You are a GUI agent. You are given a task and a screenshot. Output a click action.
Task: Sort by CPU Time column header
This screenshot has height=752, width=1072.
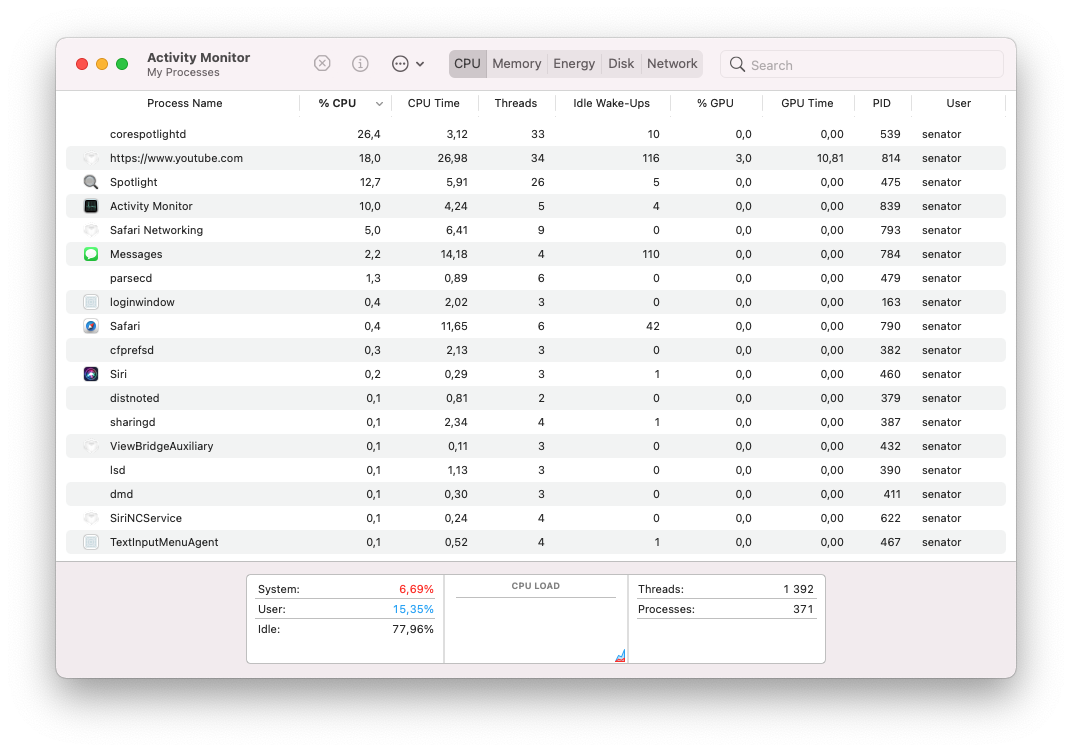433,103
